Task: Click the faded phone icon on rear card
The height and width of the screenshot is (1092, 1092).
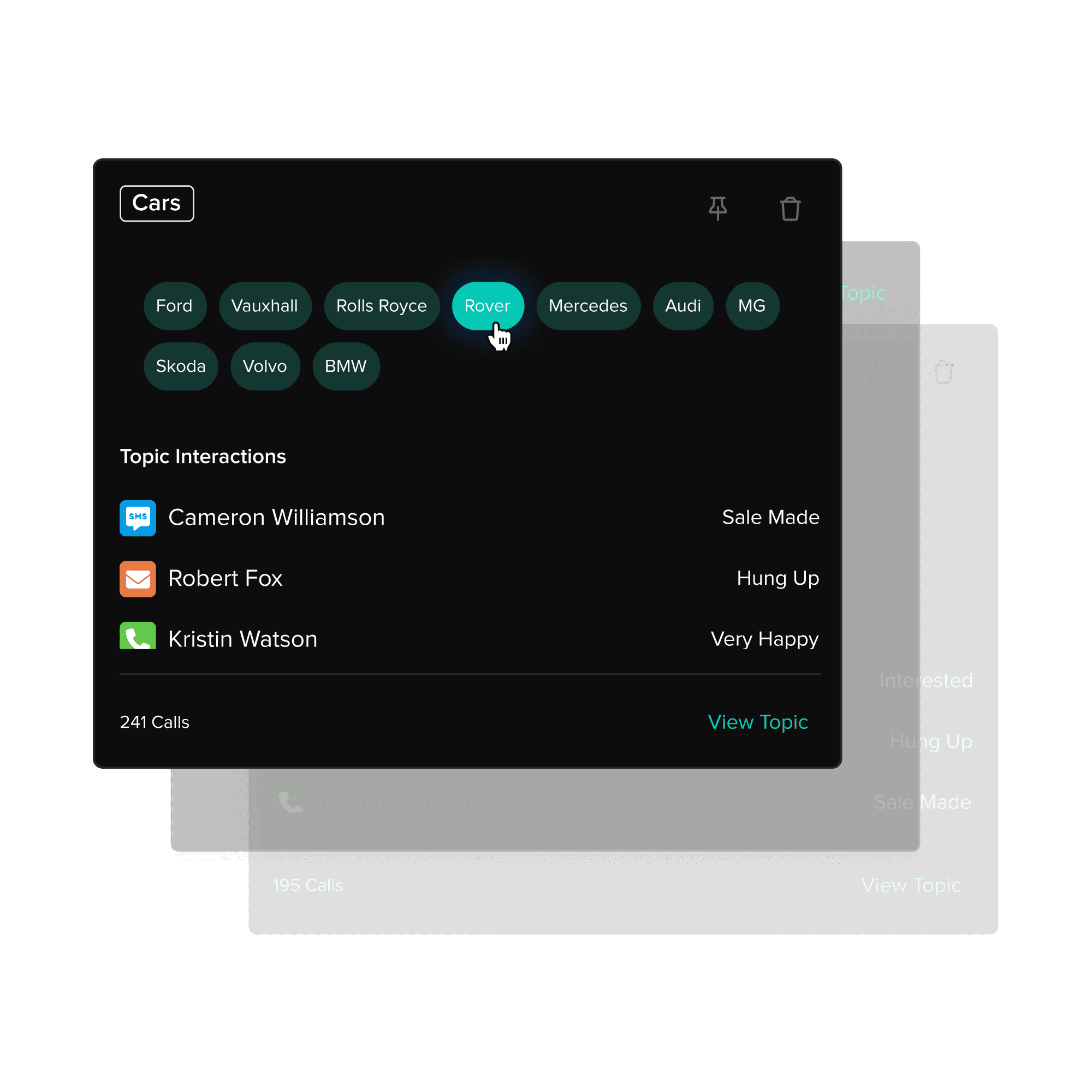Action: click(x=291, y=800)
